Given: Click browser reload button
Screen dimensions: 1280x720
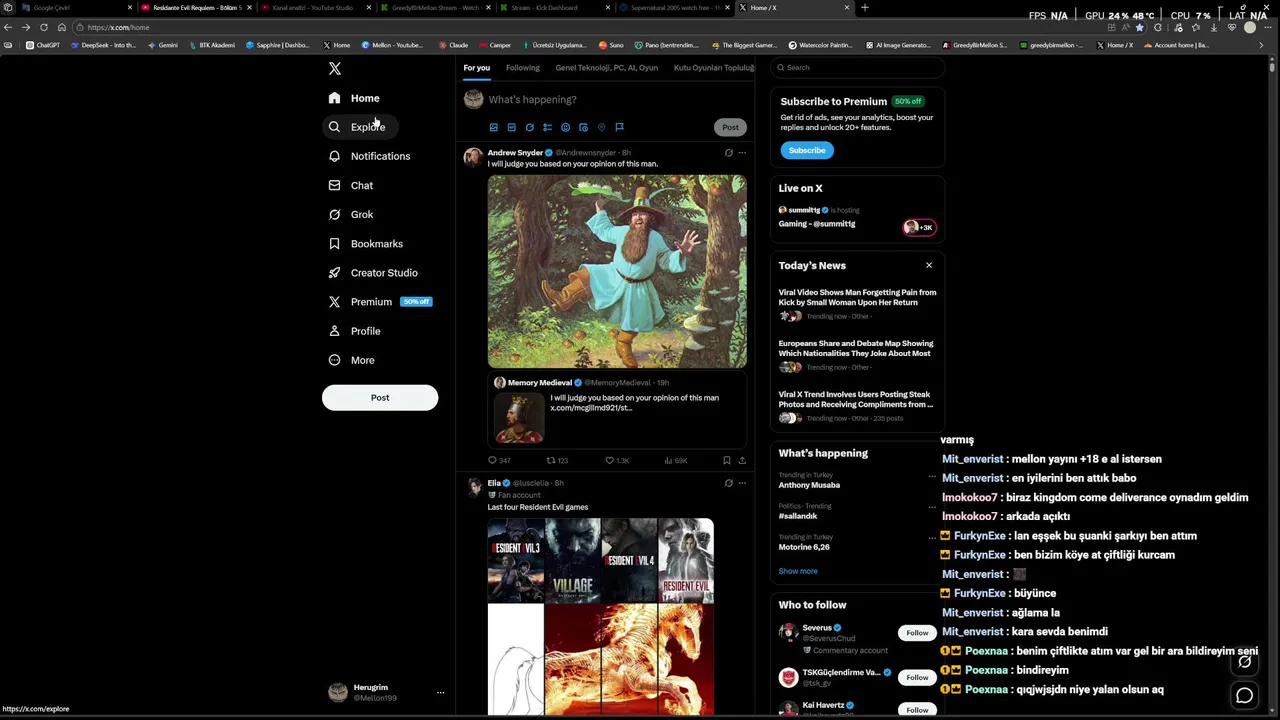Looking at the screenshot, I should [44, 27].
